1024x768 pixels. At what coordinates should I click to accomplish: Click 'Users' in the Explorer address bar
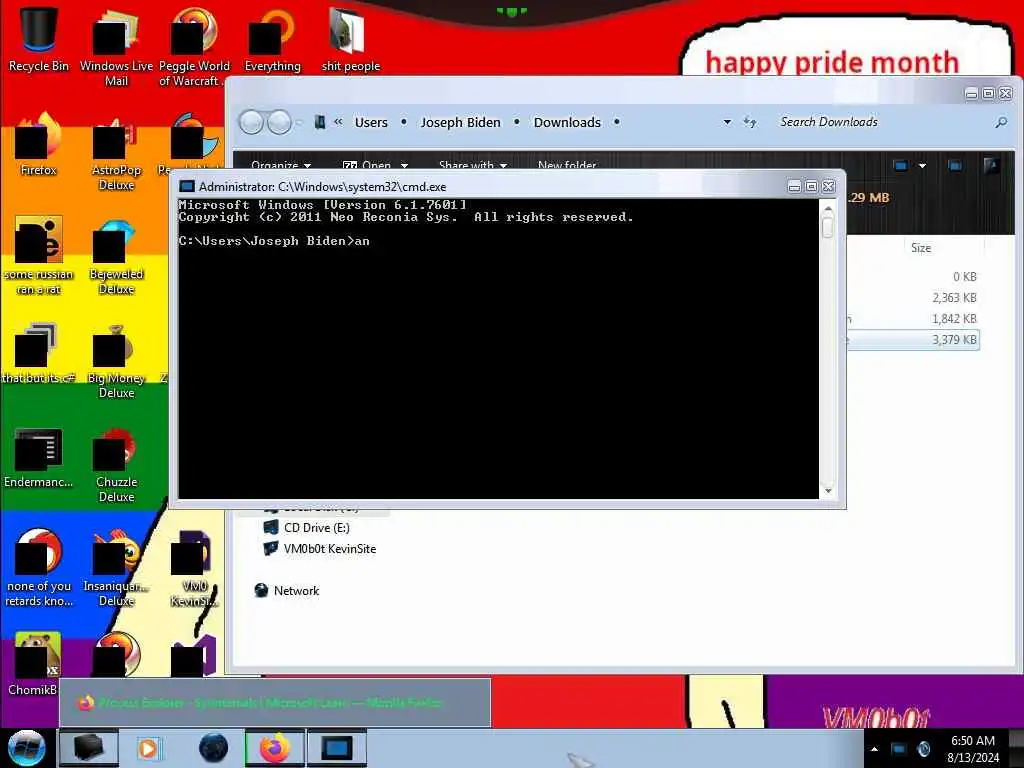pos(371,122)
